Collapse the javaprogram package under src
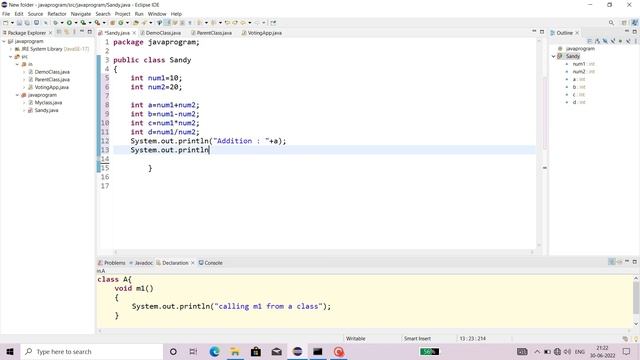 pyautogui.click(x=18, y=95)
